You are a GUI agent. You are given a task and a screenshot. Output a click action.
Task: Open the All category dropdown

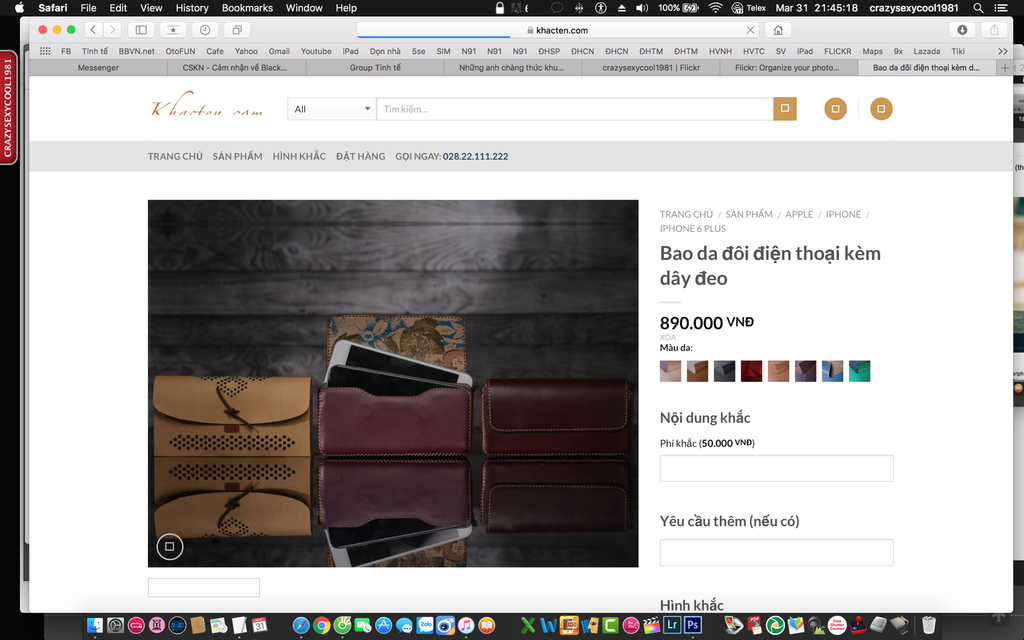point(331,109)
